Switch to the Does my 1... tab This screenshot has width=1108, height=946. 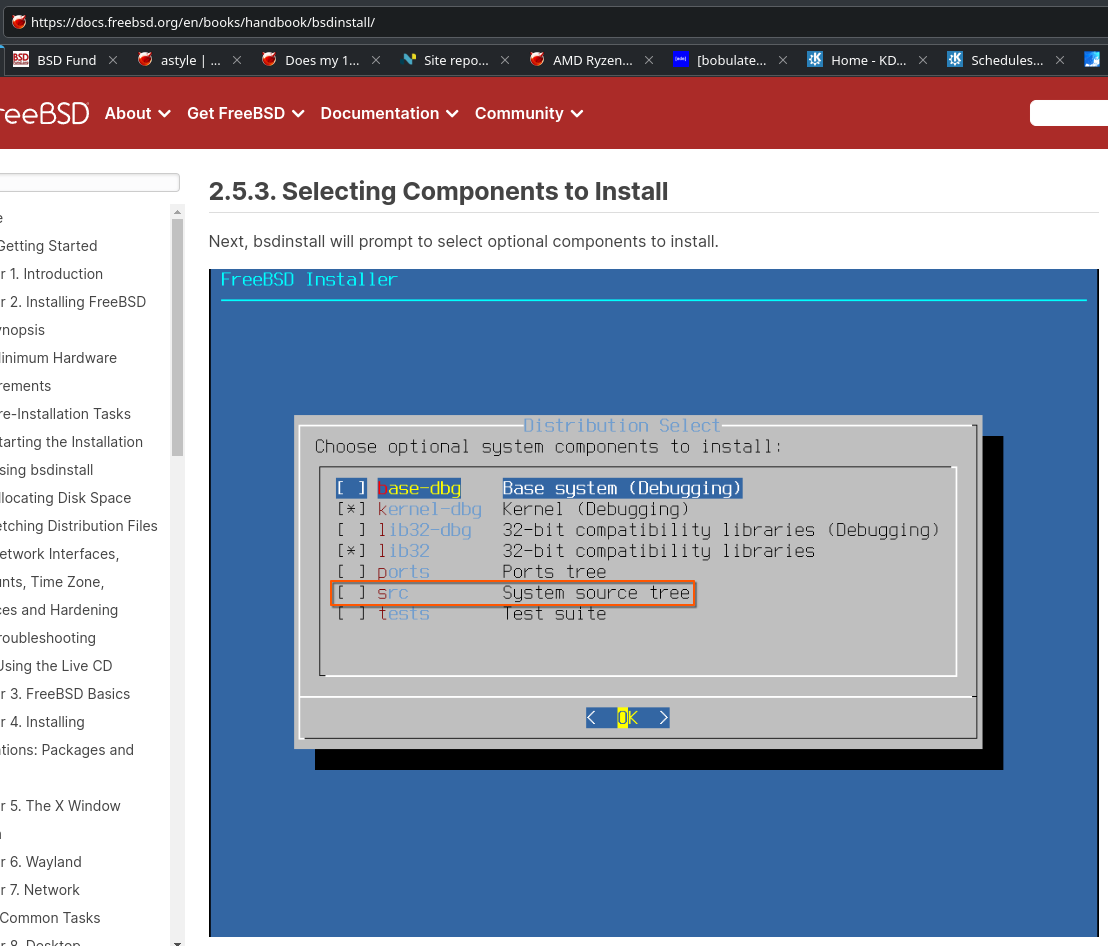coord(320,60)
